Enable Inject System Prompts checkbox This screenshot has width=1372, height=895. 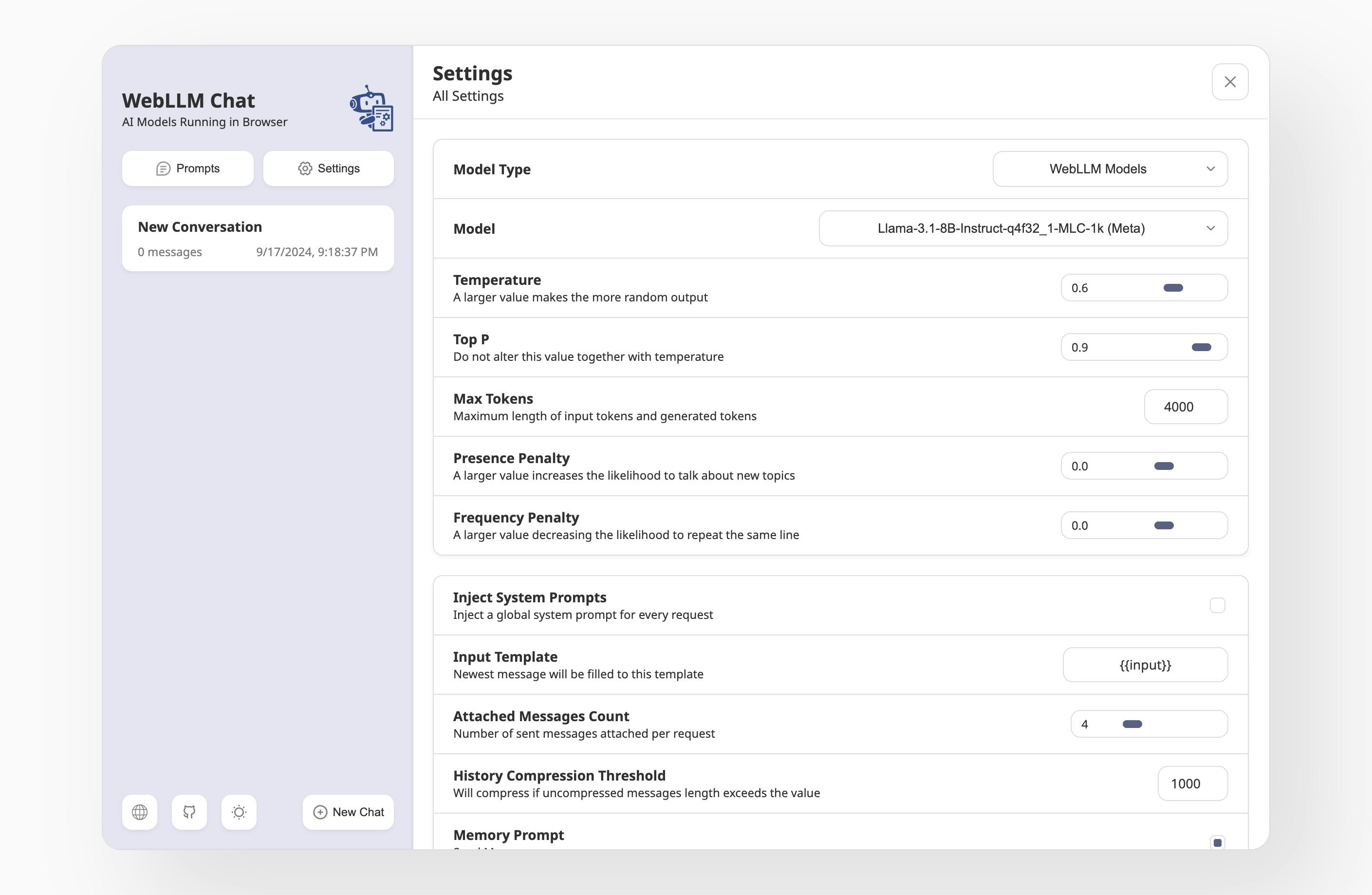pyautogui.click(x=1217, y=605)
